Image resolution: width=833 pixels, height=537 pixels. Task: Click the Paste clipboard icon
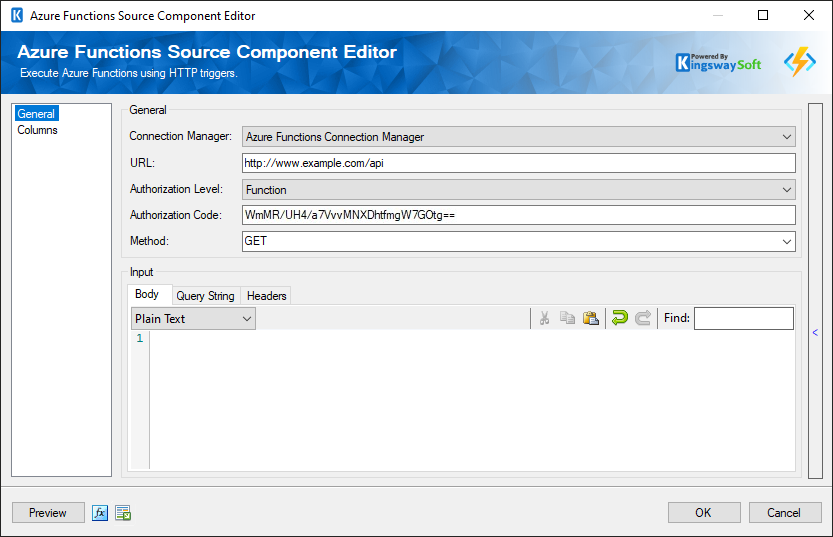[591, 318]
